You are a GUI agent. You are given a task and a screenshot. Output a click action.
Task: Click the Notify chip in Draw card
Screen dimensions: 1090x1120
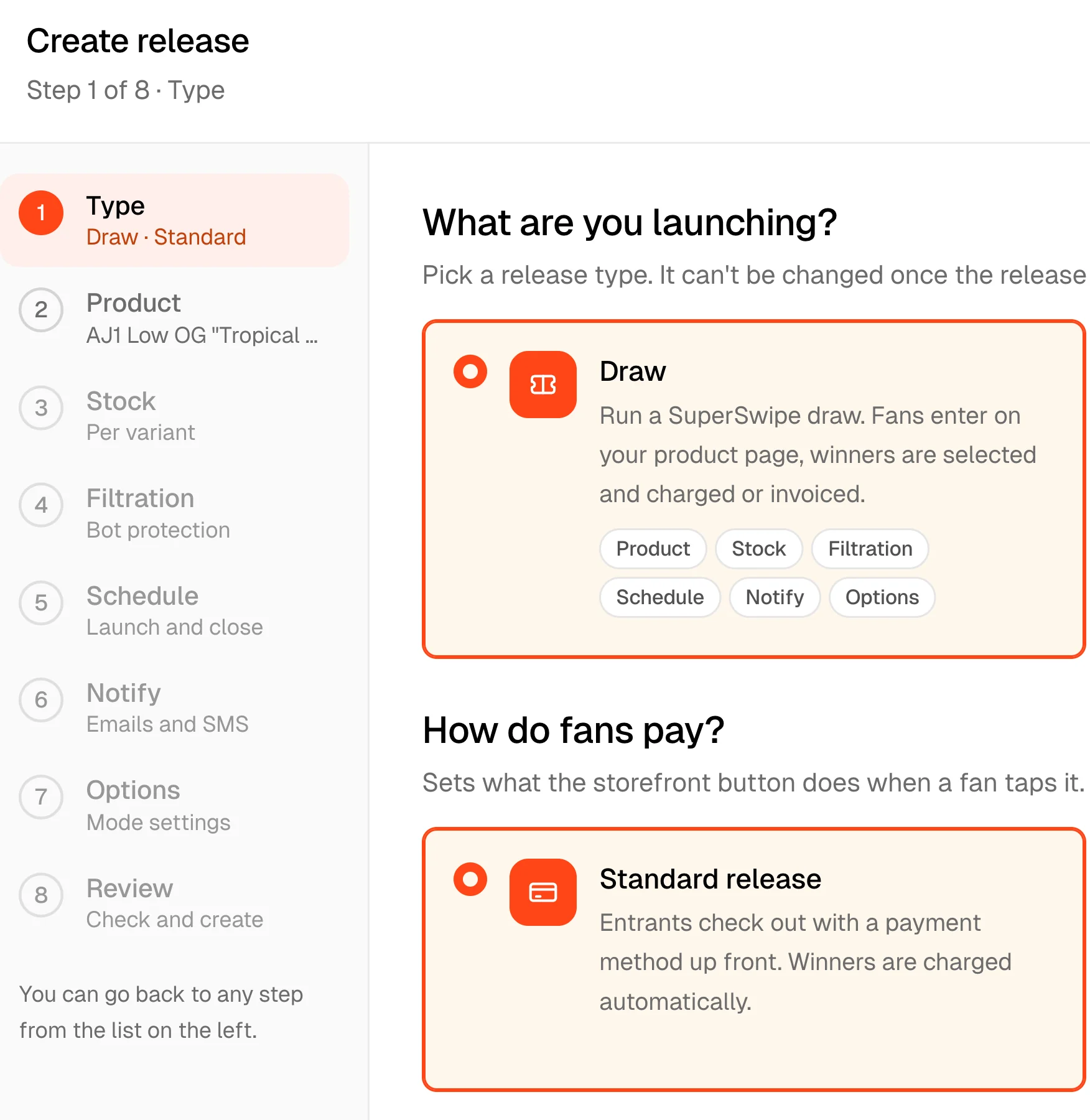click(x=775, y=597)
